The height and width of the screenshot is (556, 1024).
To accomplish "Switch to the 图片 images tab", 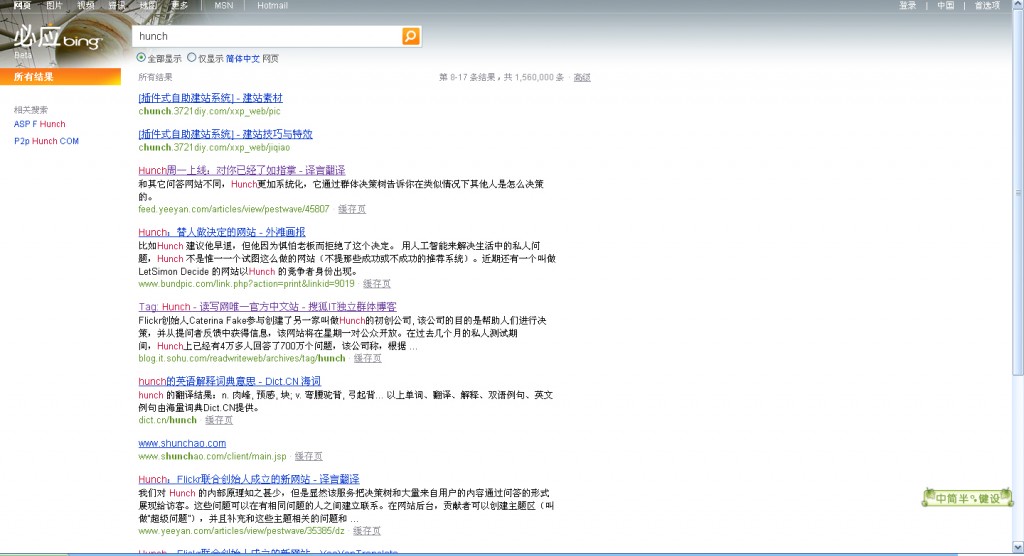I will click(x=54, y=5).
